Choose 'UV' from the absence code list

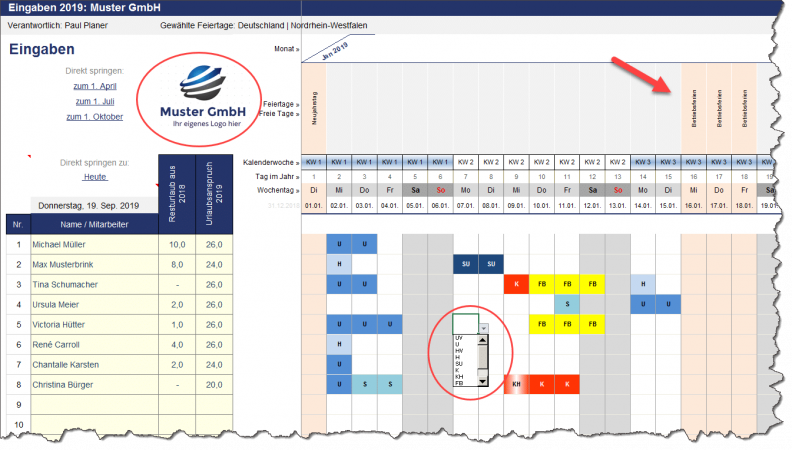pos(459,339)
